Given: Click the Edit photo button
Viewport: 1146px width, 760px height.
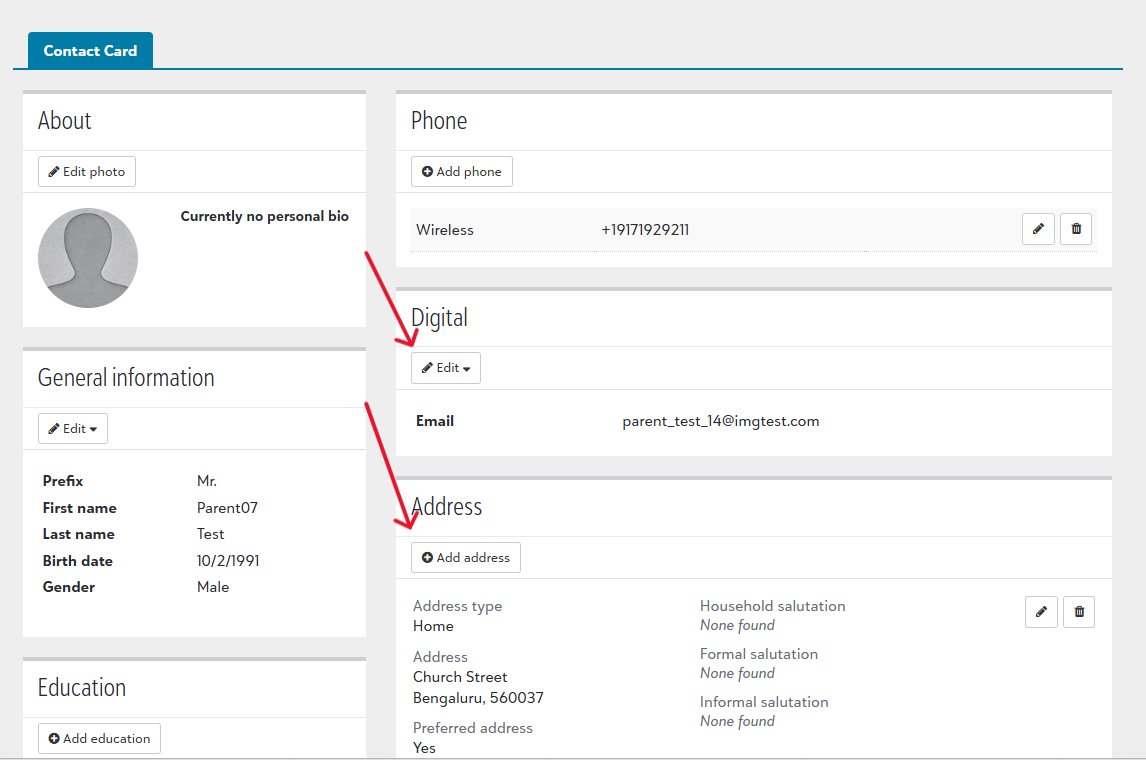Looking at the screenshot, I should pos(86,171).
